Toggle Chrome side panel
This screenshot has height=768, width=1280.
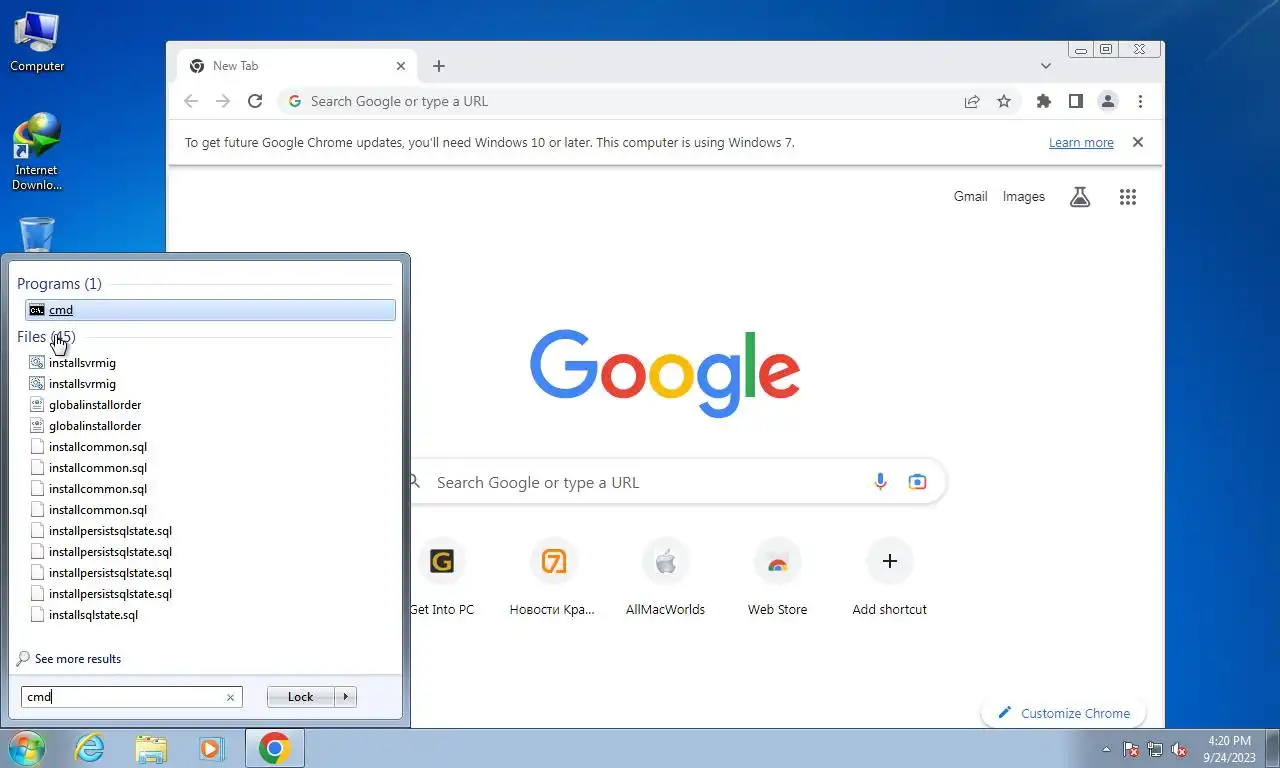click(1076, 101)
